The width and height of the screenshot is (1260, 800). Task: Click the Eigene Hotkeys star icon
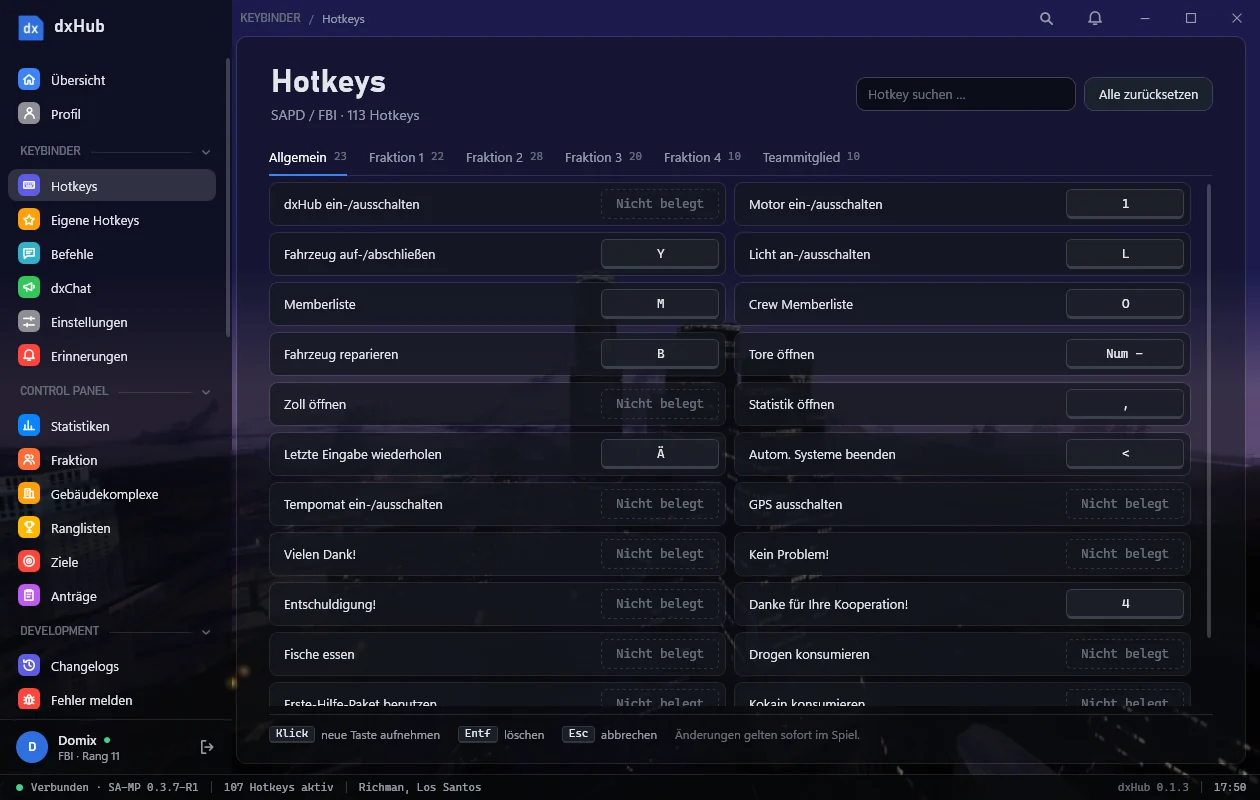(x=29, y=220)
